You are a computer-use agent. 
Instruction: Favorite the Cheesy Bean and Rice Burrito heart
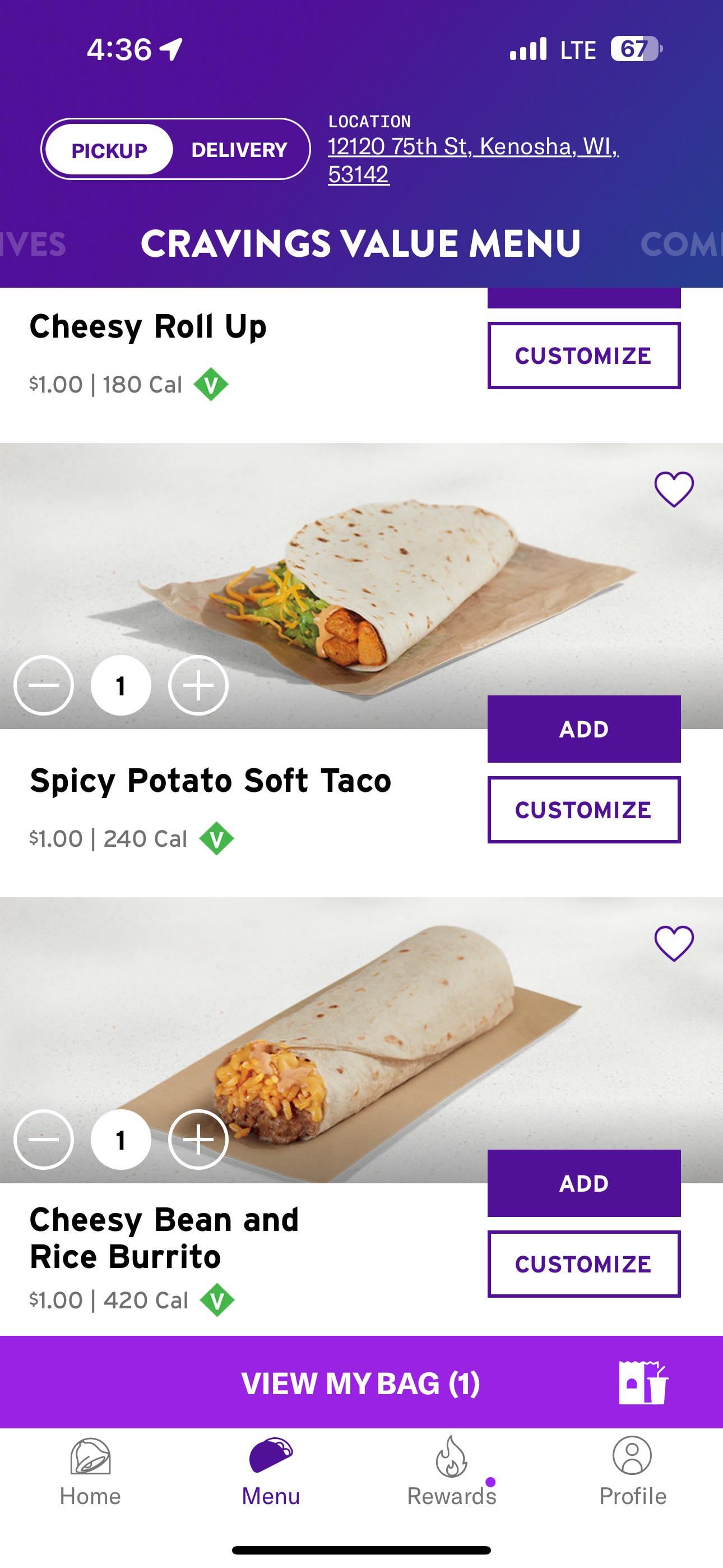tap(674, 943)
